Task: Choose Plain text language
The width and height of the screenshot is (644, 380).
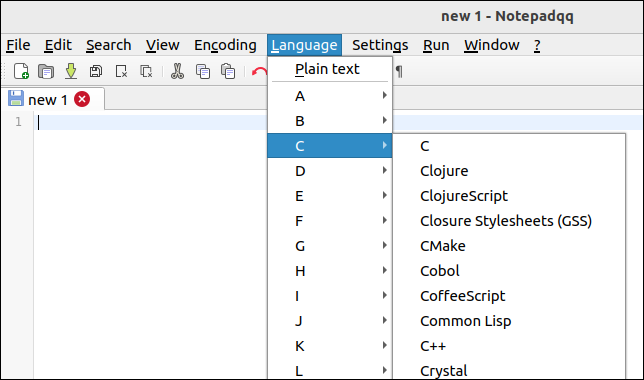Action: pyautogui.click(x=330, y=69)
